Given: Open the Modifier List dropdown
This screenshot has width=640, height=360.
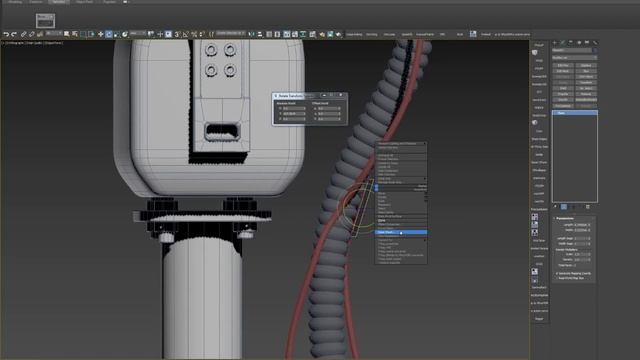Looking at the screenshot, I should coord(575,58).
